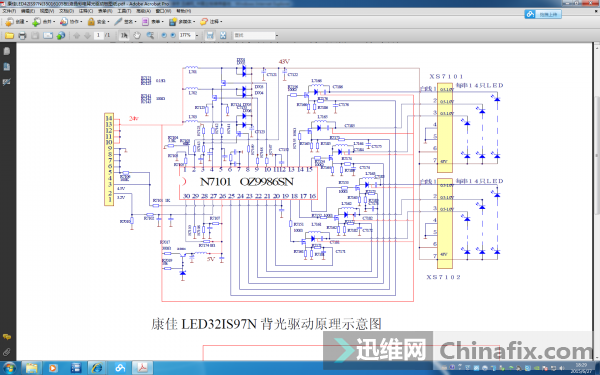Open the Bookmarks navigation panel icon

click(7, 67)
